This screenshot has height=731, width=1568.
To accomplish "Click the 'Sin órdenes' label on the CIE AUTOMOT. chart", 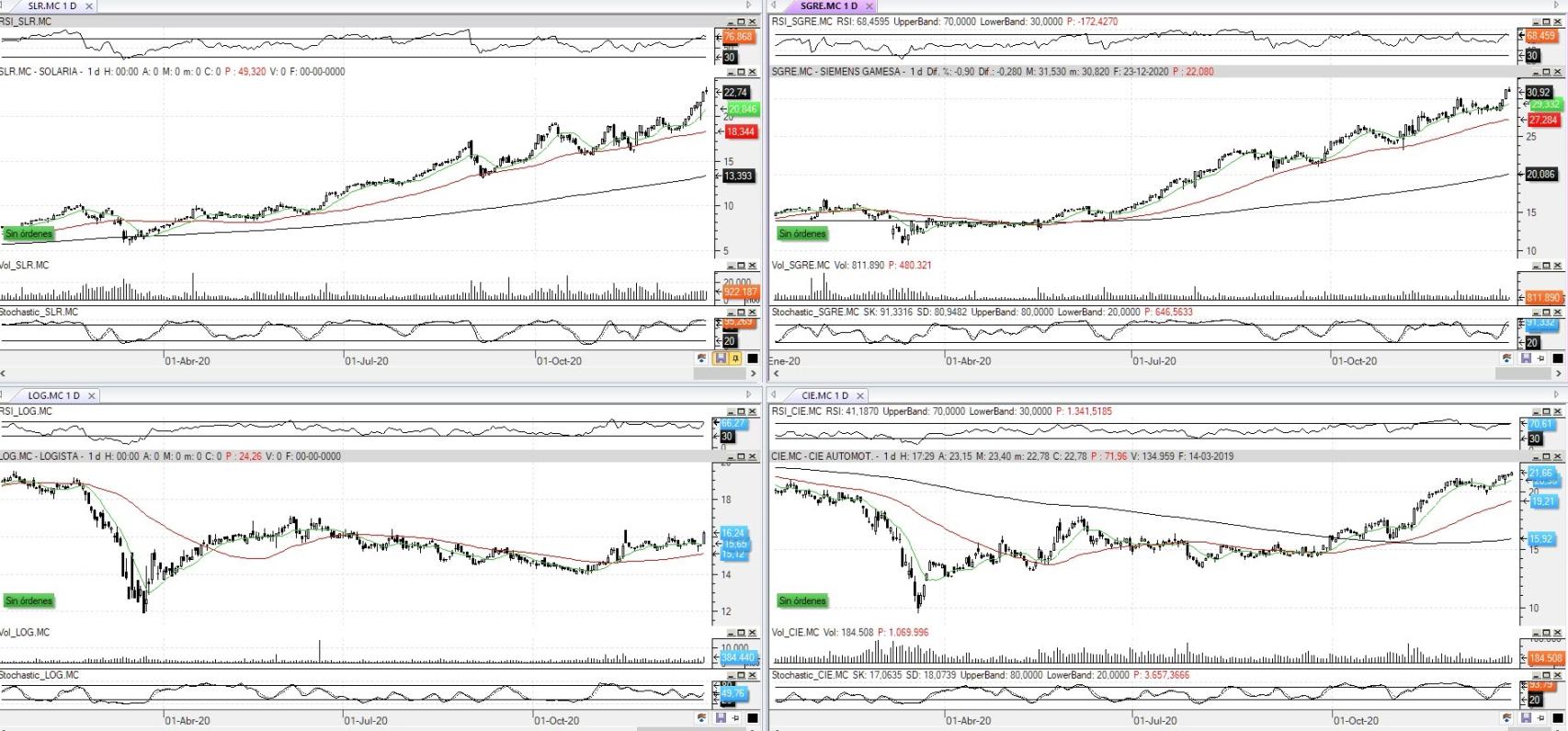I will coord(802,601).
